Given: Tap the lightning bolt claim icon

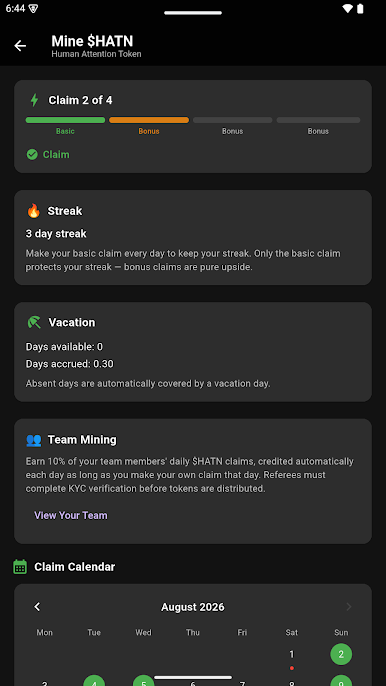Looking at the screenshot, I should pyautogui.click(x=34, y=100).
